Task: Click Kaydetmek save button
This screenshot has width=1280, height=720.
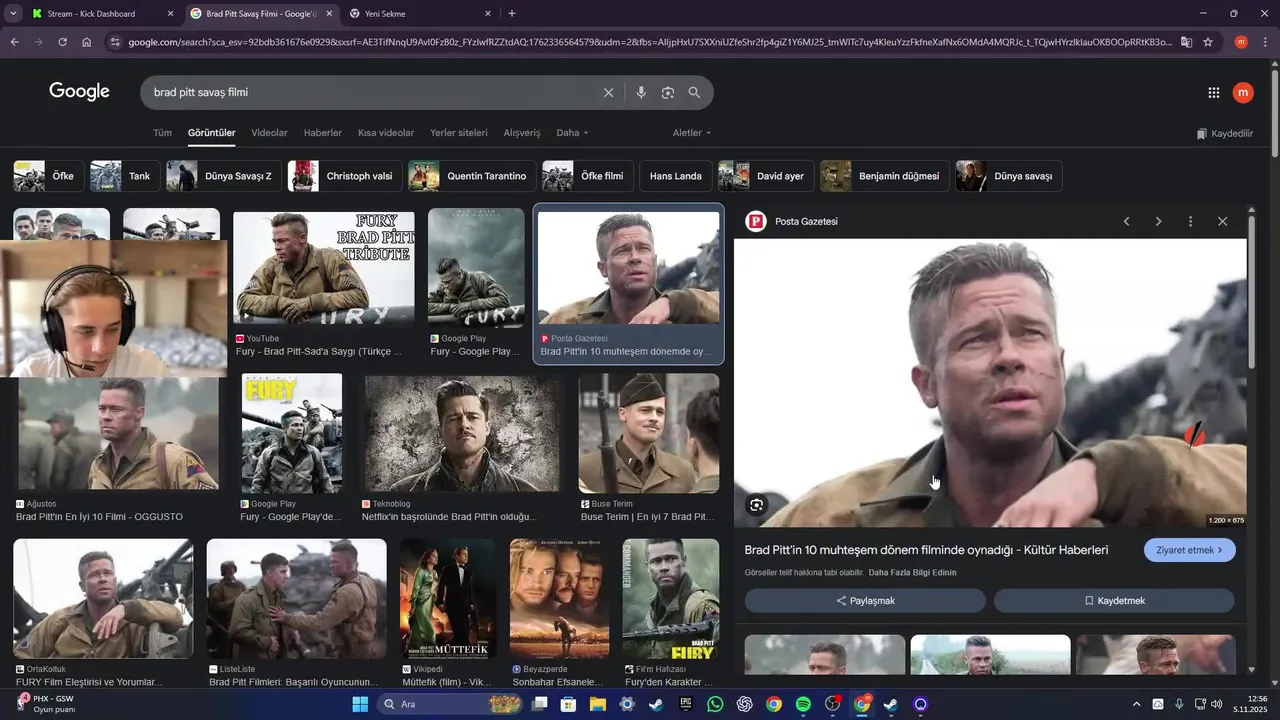Action: [1114, 600]
